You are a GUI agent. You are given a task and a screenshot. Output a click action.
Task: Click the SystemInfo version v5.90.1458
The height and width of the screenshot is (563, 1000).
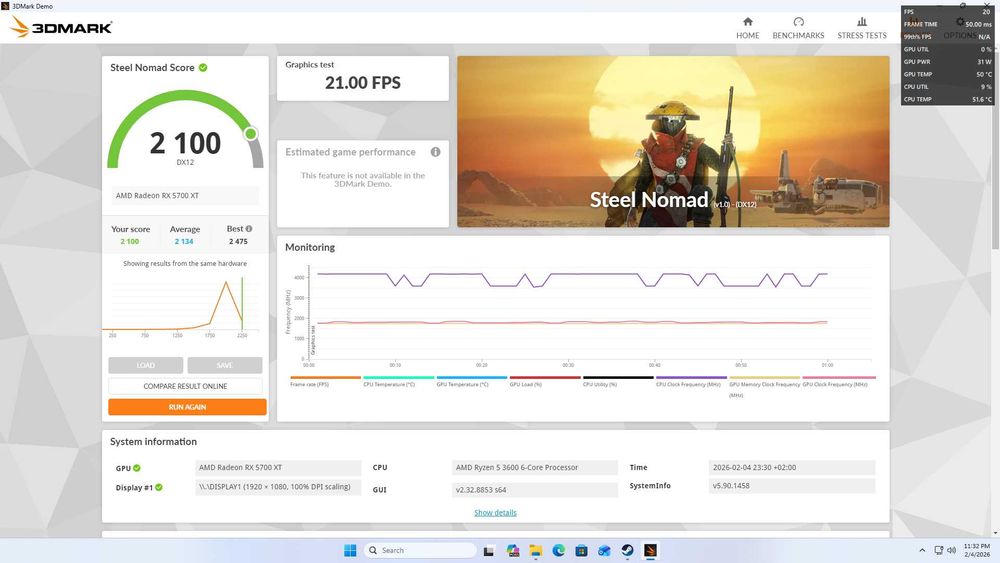(791, 486)
